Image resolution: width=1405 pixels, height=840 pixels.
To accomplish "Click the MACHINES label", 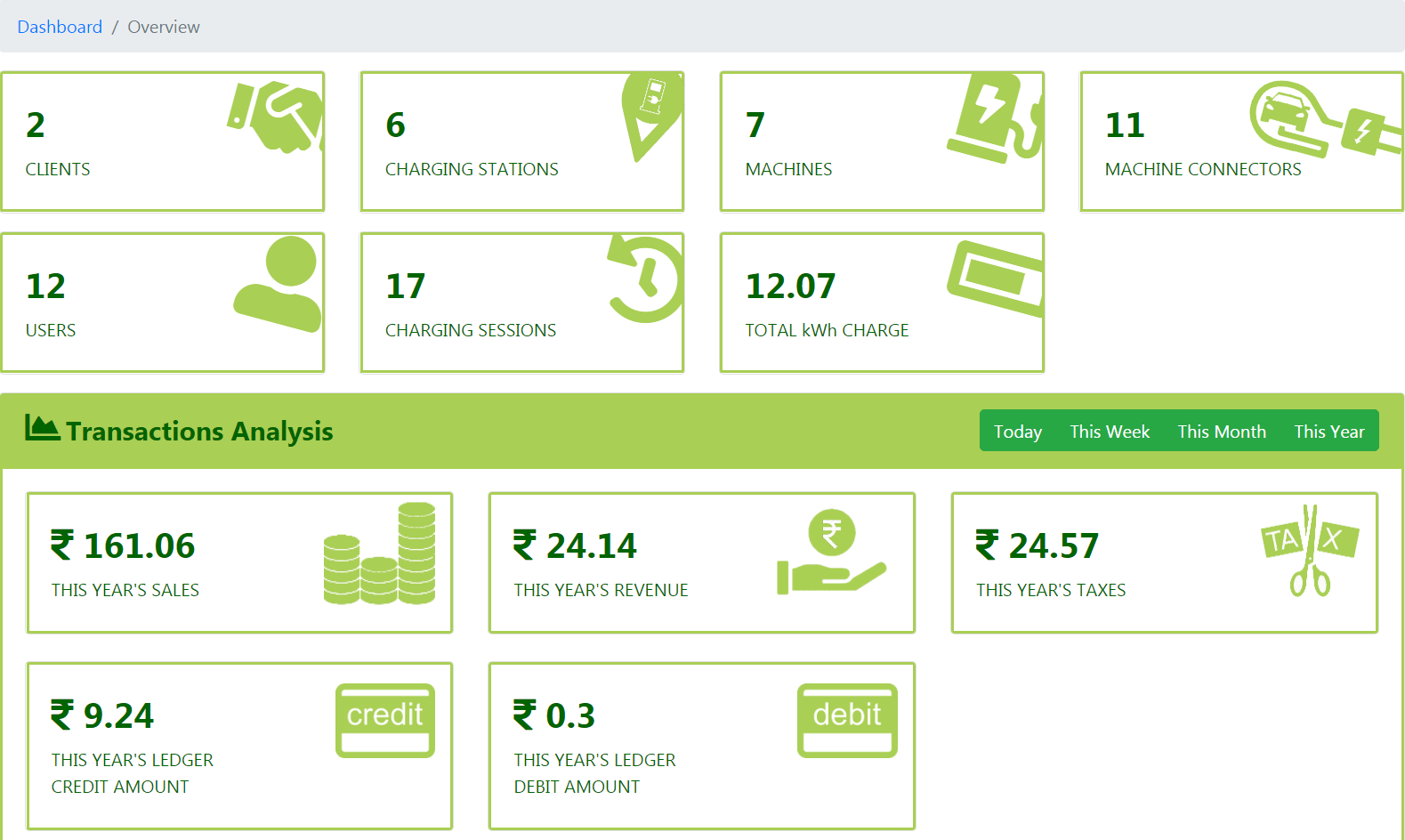I will pos(788,169).
